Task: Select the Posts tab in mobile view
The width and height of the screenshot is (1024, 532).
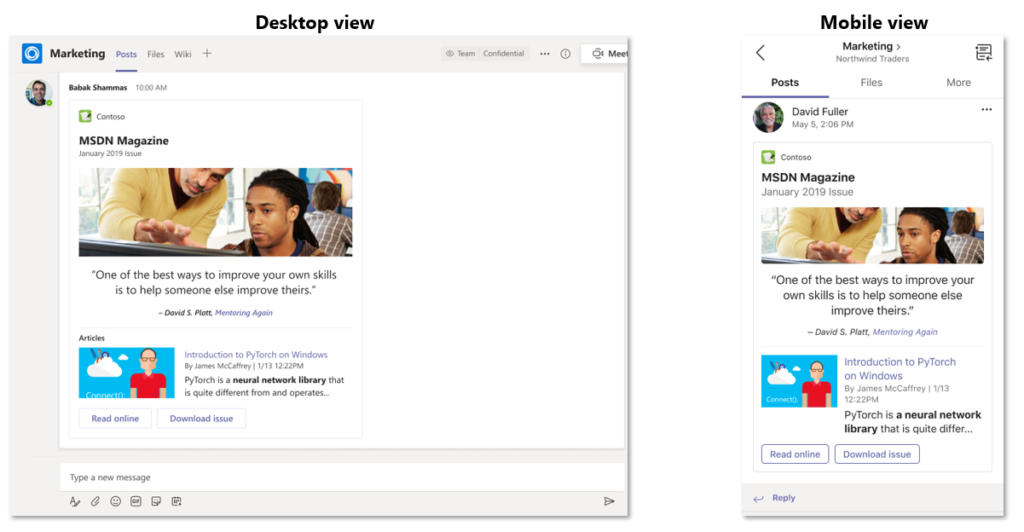Action: coord(785,82)
